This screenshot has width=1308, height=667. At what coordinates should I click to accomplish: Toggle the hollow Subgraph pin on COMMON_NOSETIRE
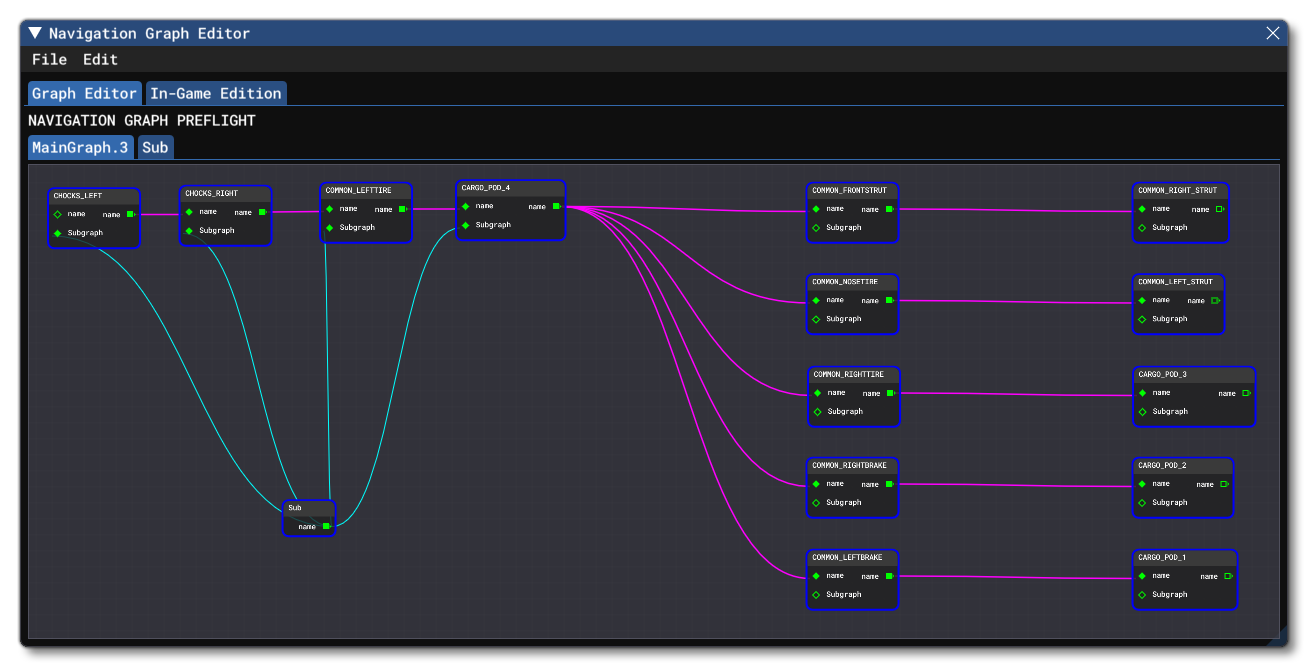(818, 319)
